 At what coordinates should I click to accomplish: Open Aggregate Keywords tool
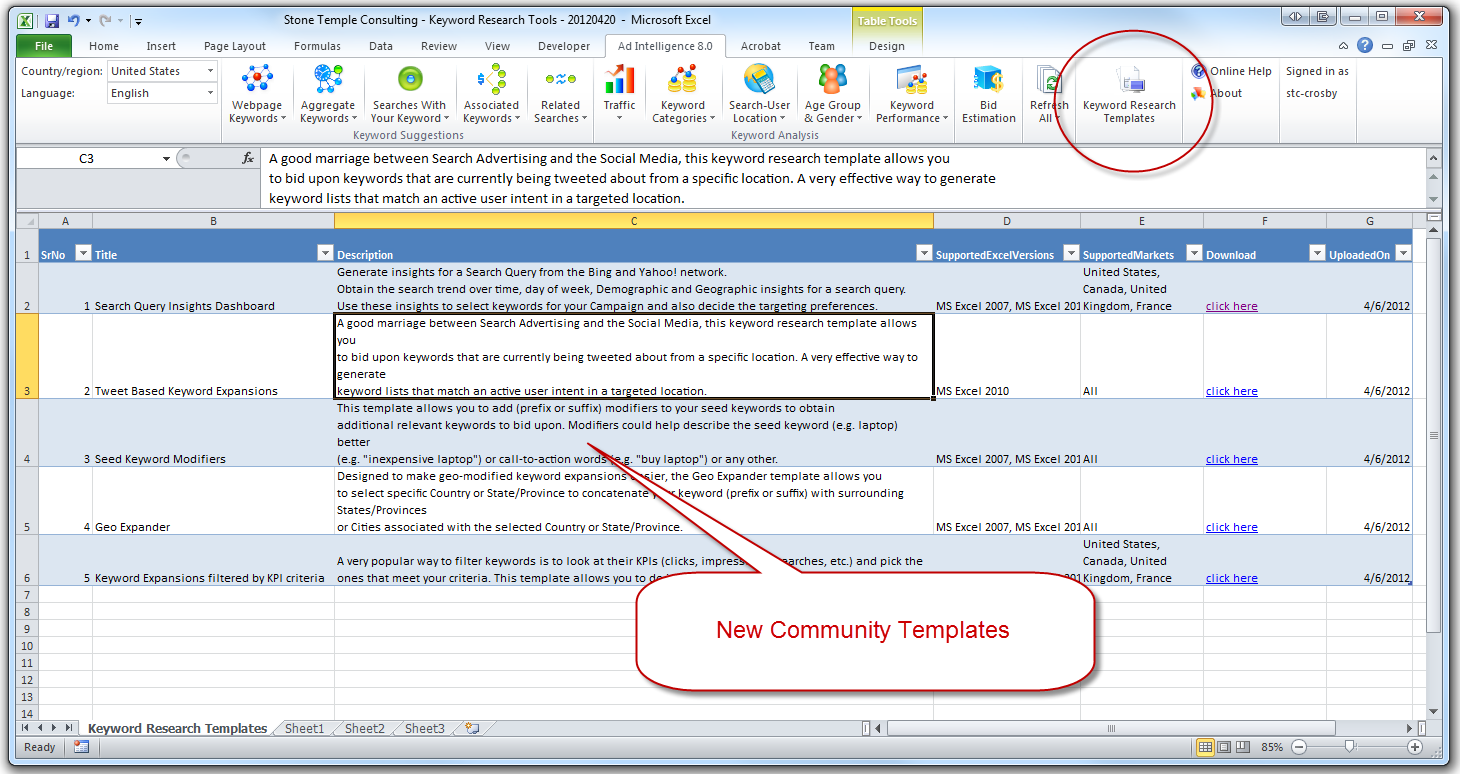[327, 94]
